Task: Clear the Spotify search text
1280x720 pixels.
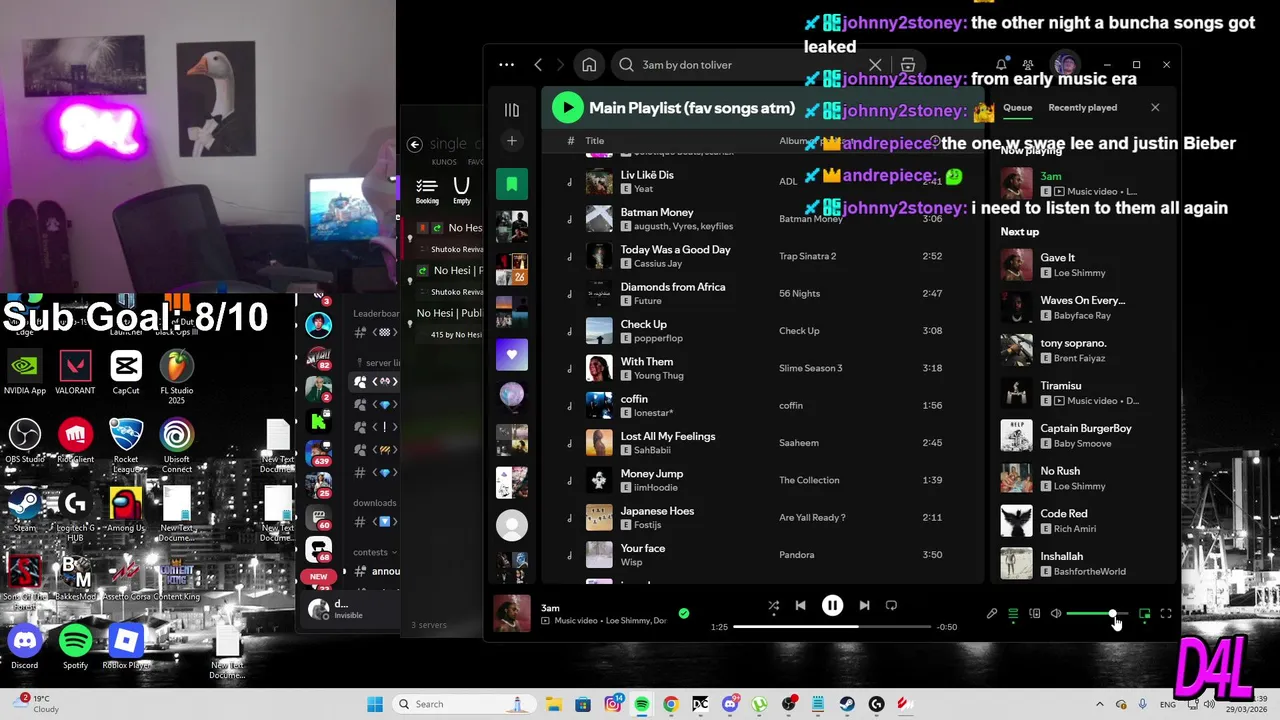Action: [875, 65]
